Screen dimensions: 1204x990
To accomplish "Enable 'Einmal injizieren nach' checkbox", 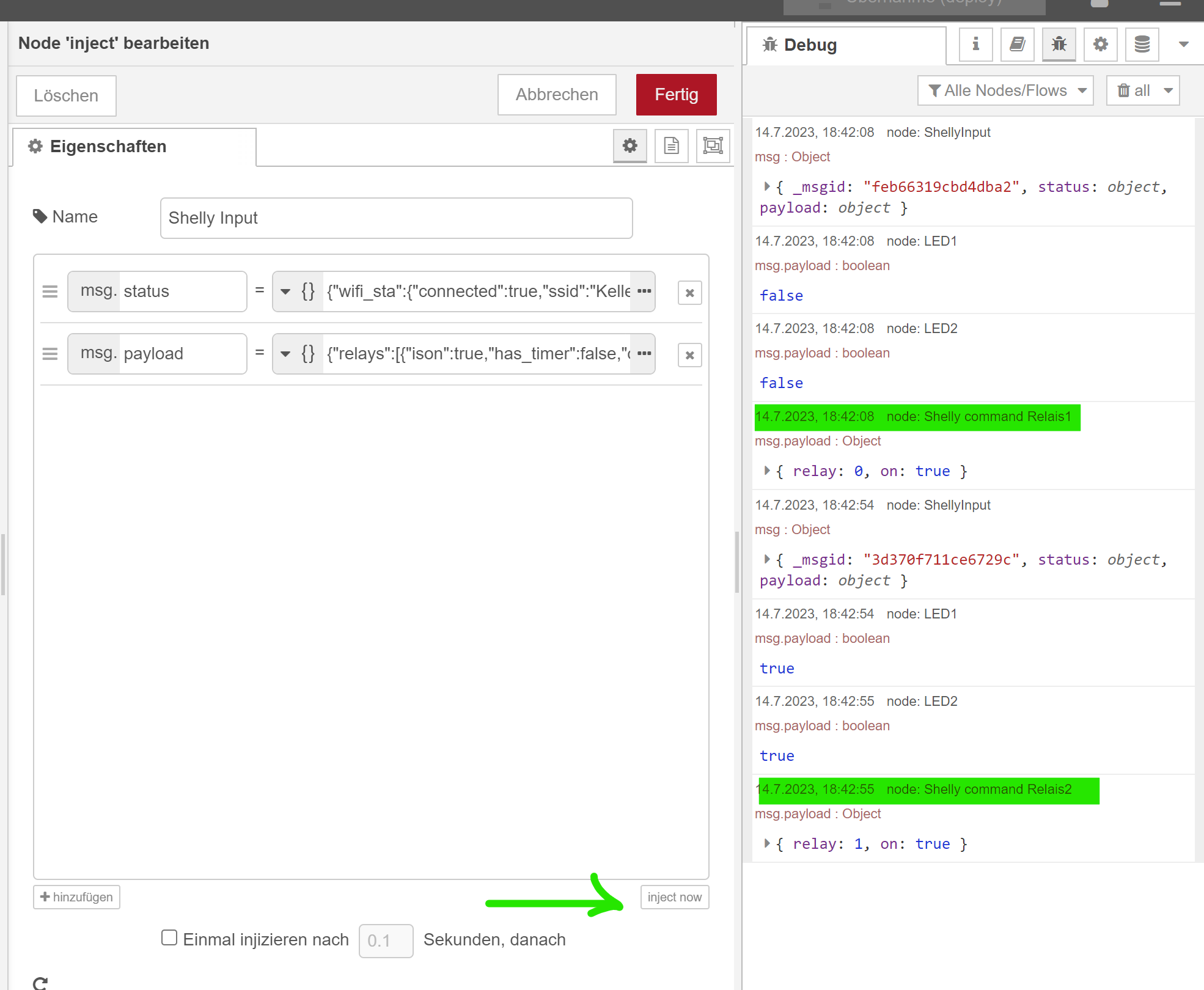I will [x=167, y=939].
